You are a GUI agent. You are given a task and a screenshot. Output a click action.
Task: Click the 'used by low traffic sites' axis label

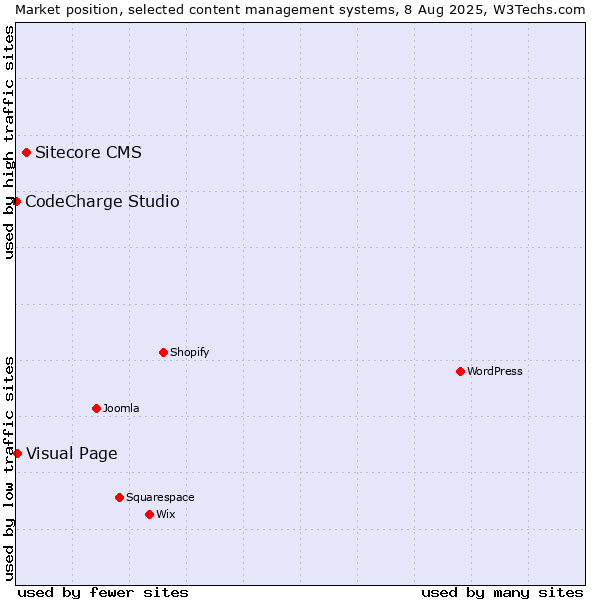point(9,470)
